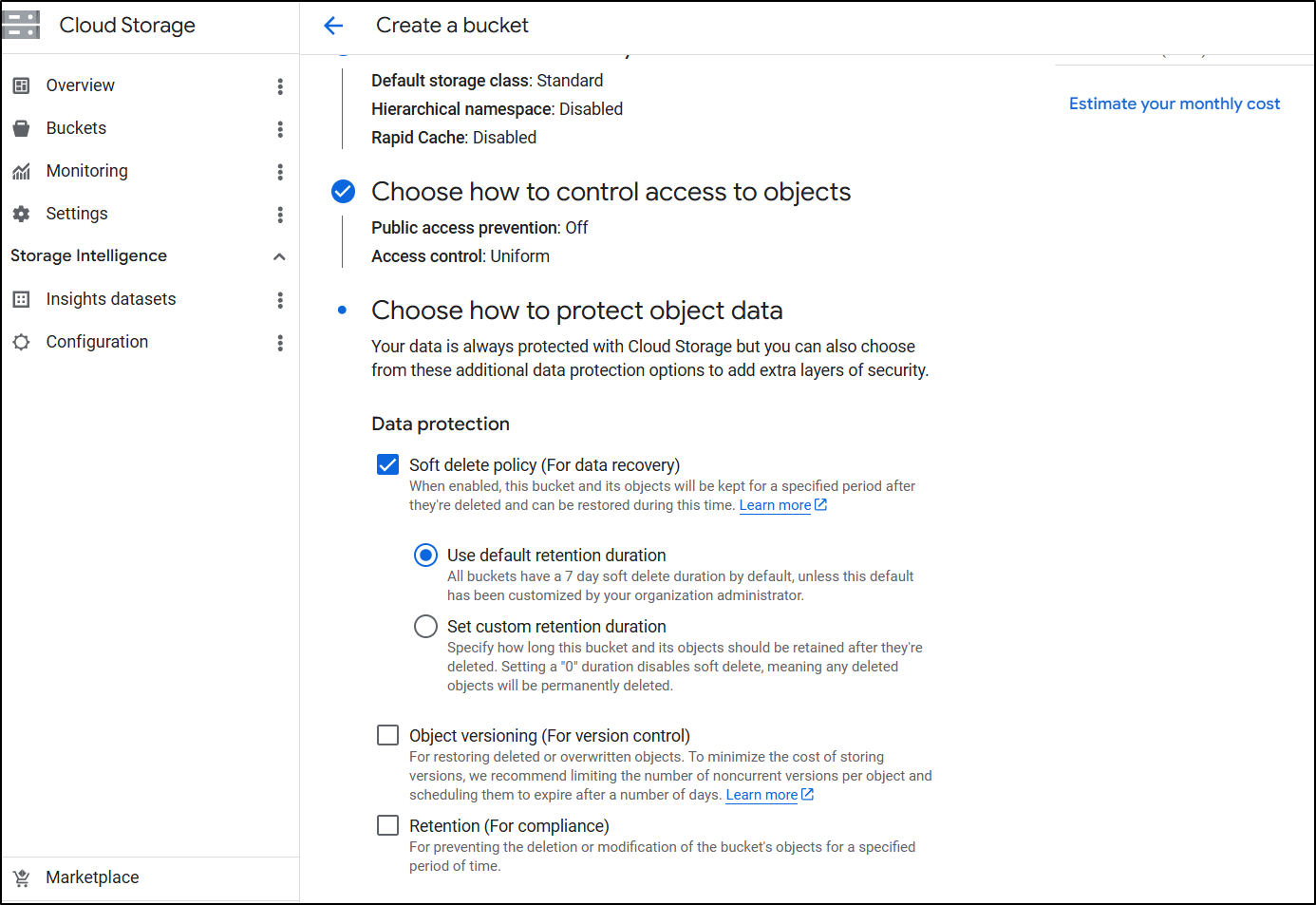Tick the Retention (For compliance) checkbox
The height and width of the screenshot is (905, 1316).
point(387,825)
